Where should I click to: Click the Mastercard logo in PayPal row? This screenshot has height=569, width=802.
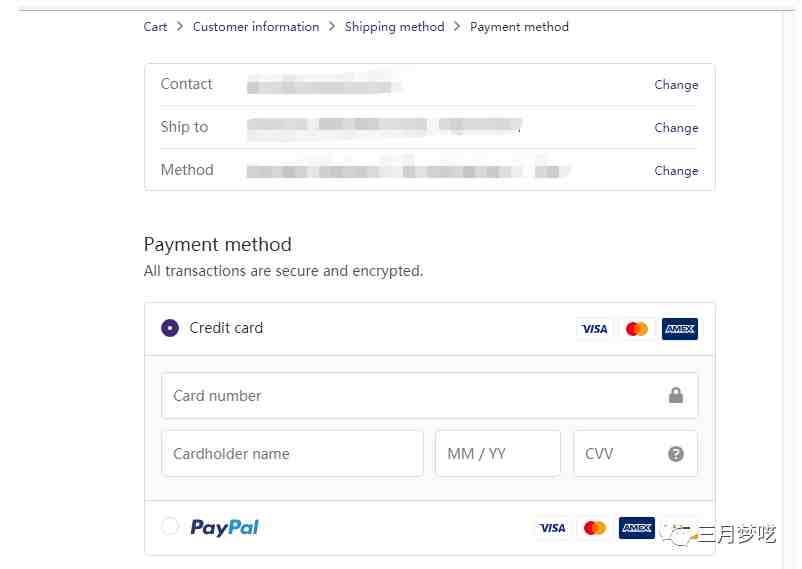click(595, 528)
